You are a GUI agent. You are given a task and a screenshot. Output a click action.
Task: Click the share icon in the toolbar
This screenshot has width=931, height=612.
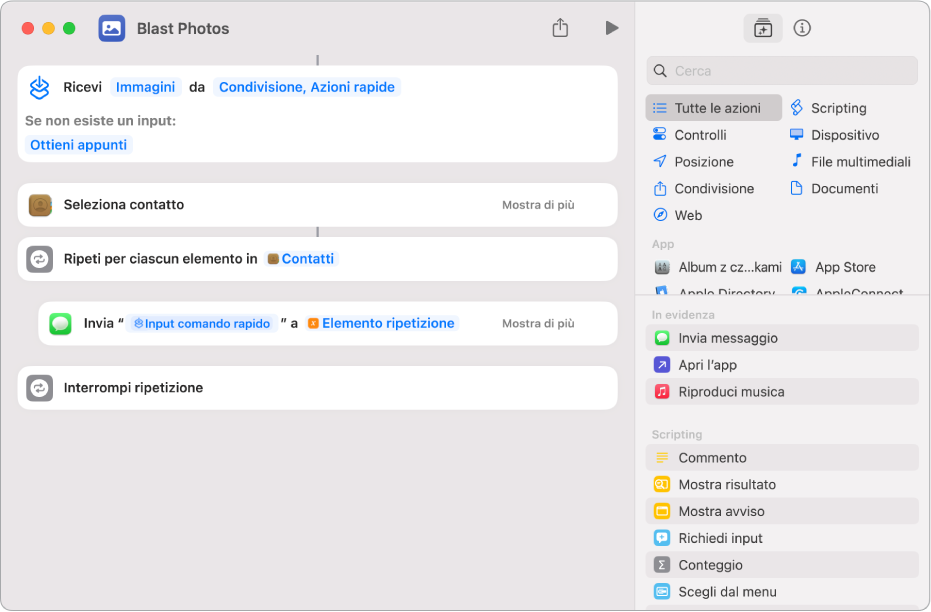(560, 28)
